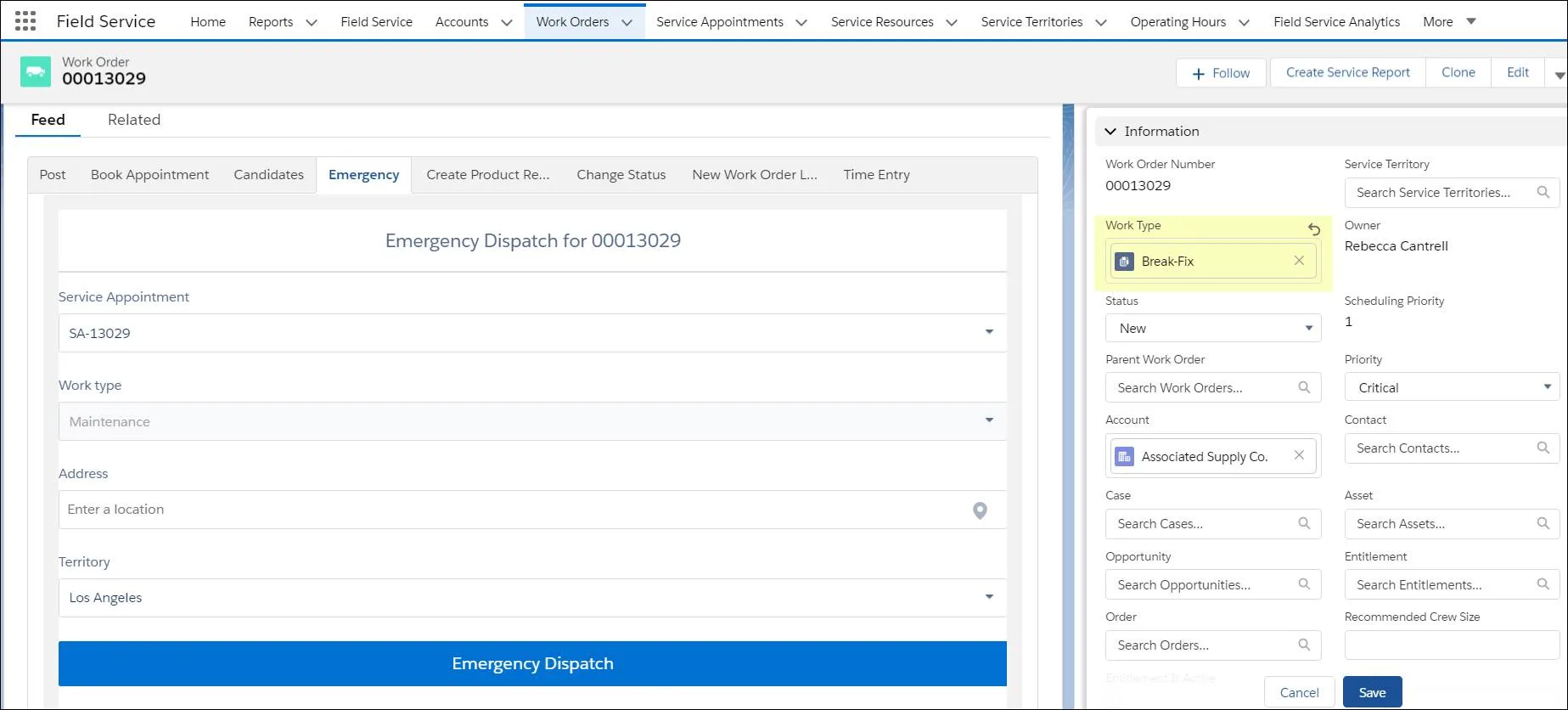Screen dimensions: 1568x710
Task: Click the Break-Fix work type icon
Action: [x=1124, y=262]
